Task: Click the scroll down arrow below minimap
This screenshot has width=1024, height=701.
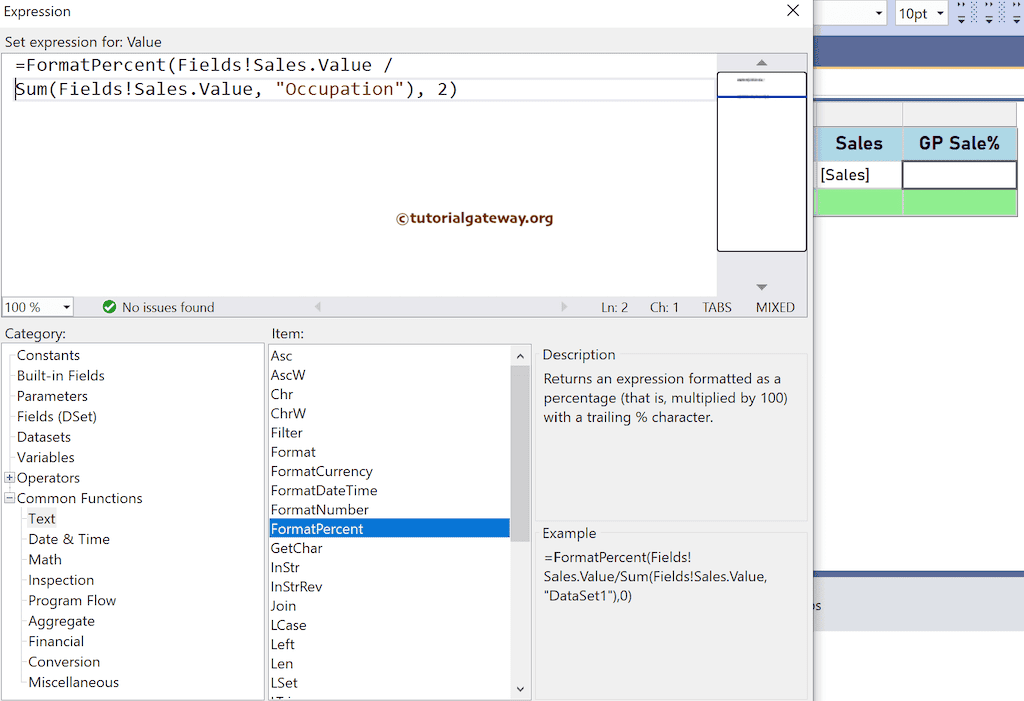Action: (x=761, y=287)
